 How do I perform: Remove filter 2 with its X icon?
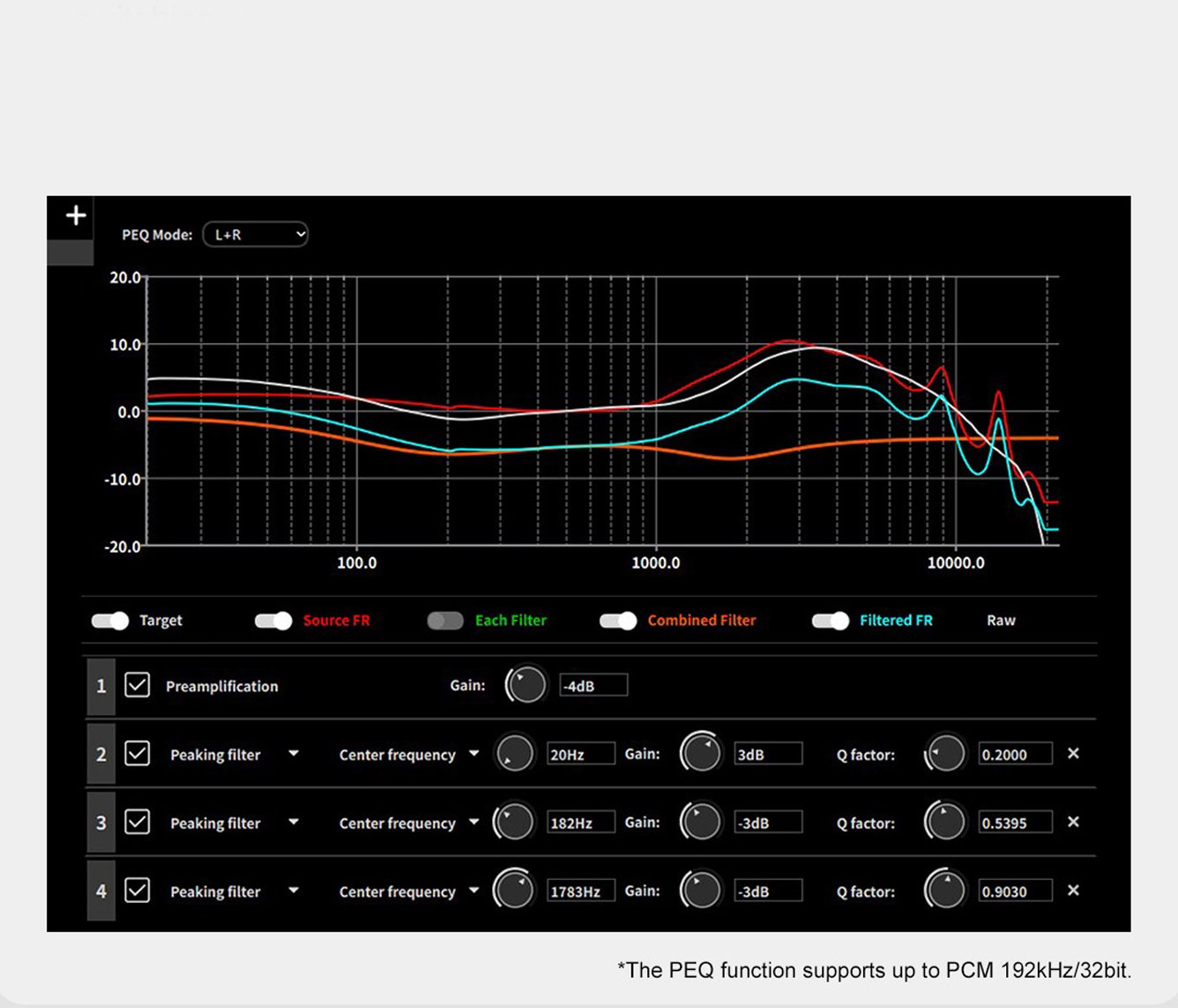(1073, 754)
